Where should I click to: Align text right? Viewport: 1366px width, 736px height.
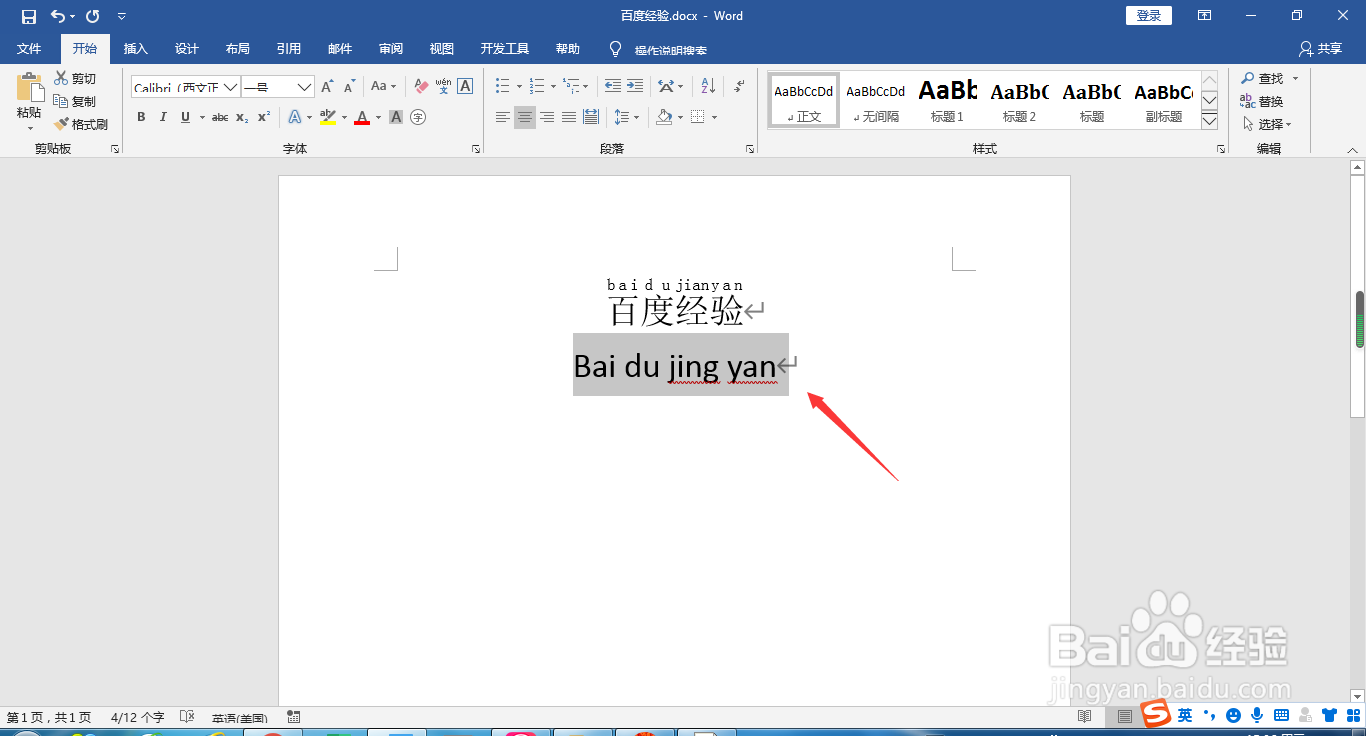click(547, 117)
